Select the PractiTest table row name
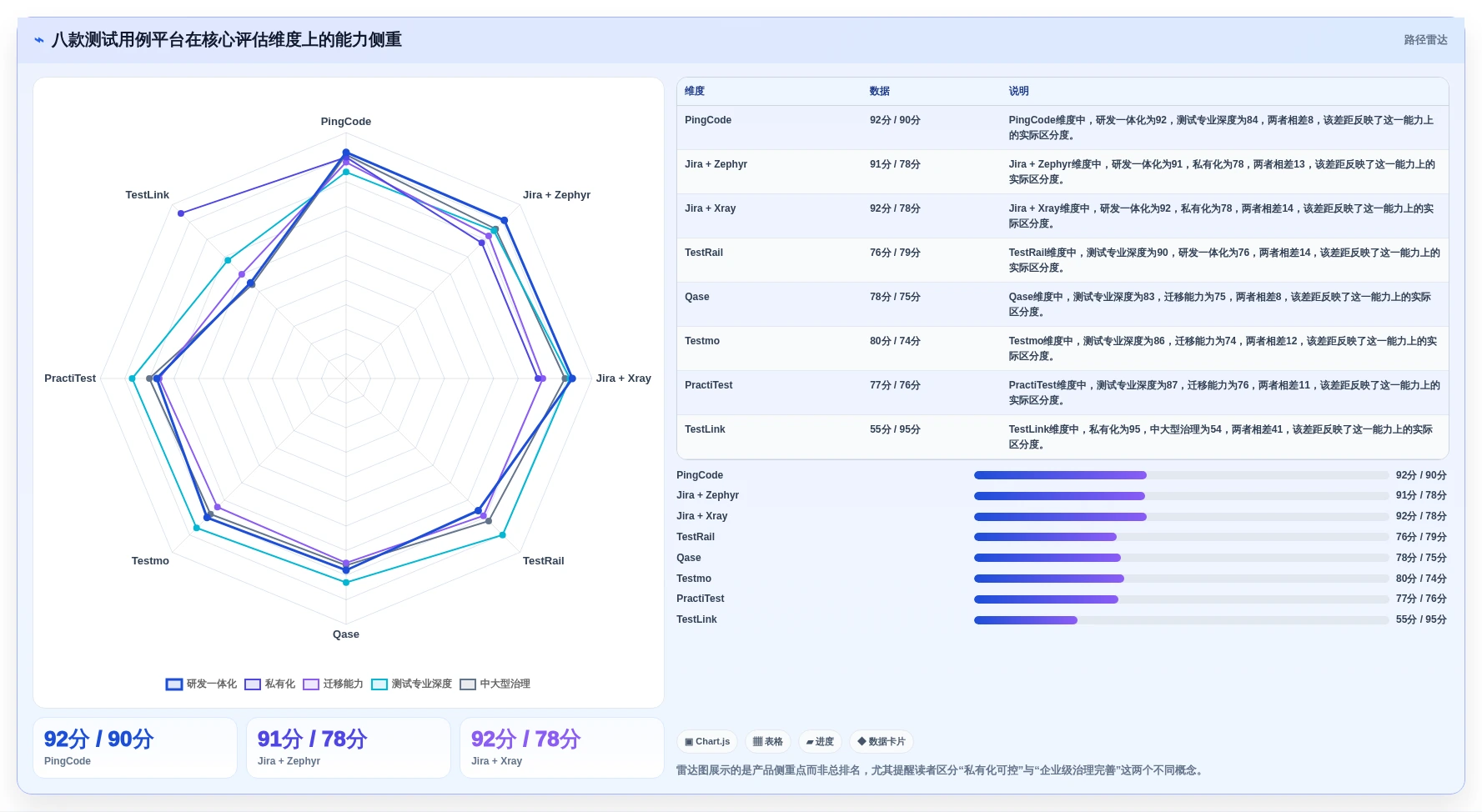 [708, 385]
